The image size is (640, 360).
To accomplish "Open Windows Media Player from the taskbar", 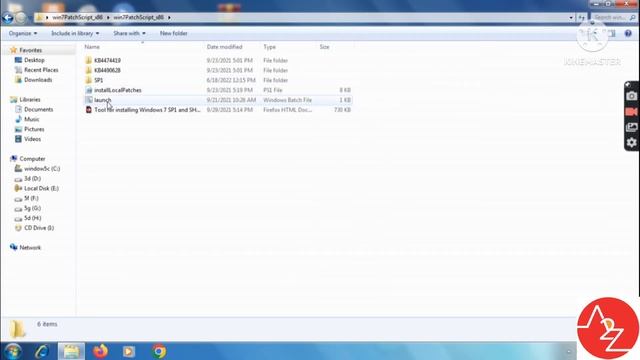I will pos(129,351).
